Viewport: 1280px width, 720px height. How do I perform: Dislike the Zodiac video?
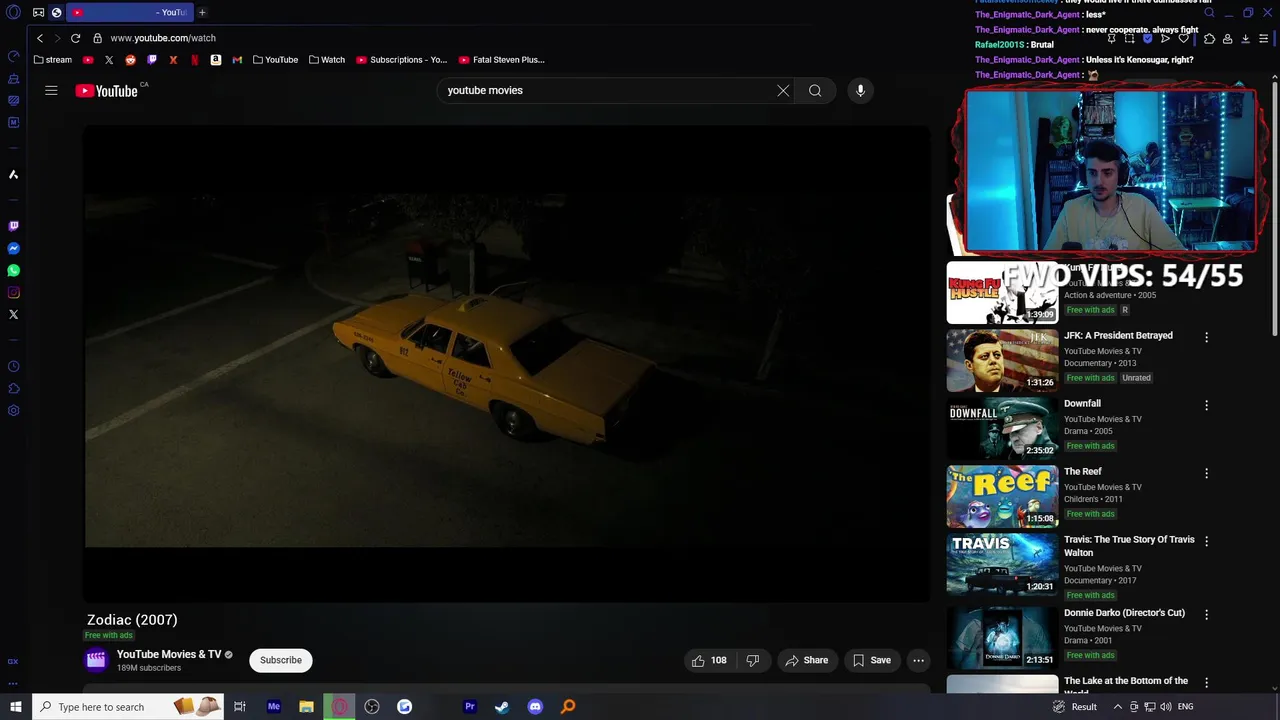(753, 660)
